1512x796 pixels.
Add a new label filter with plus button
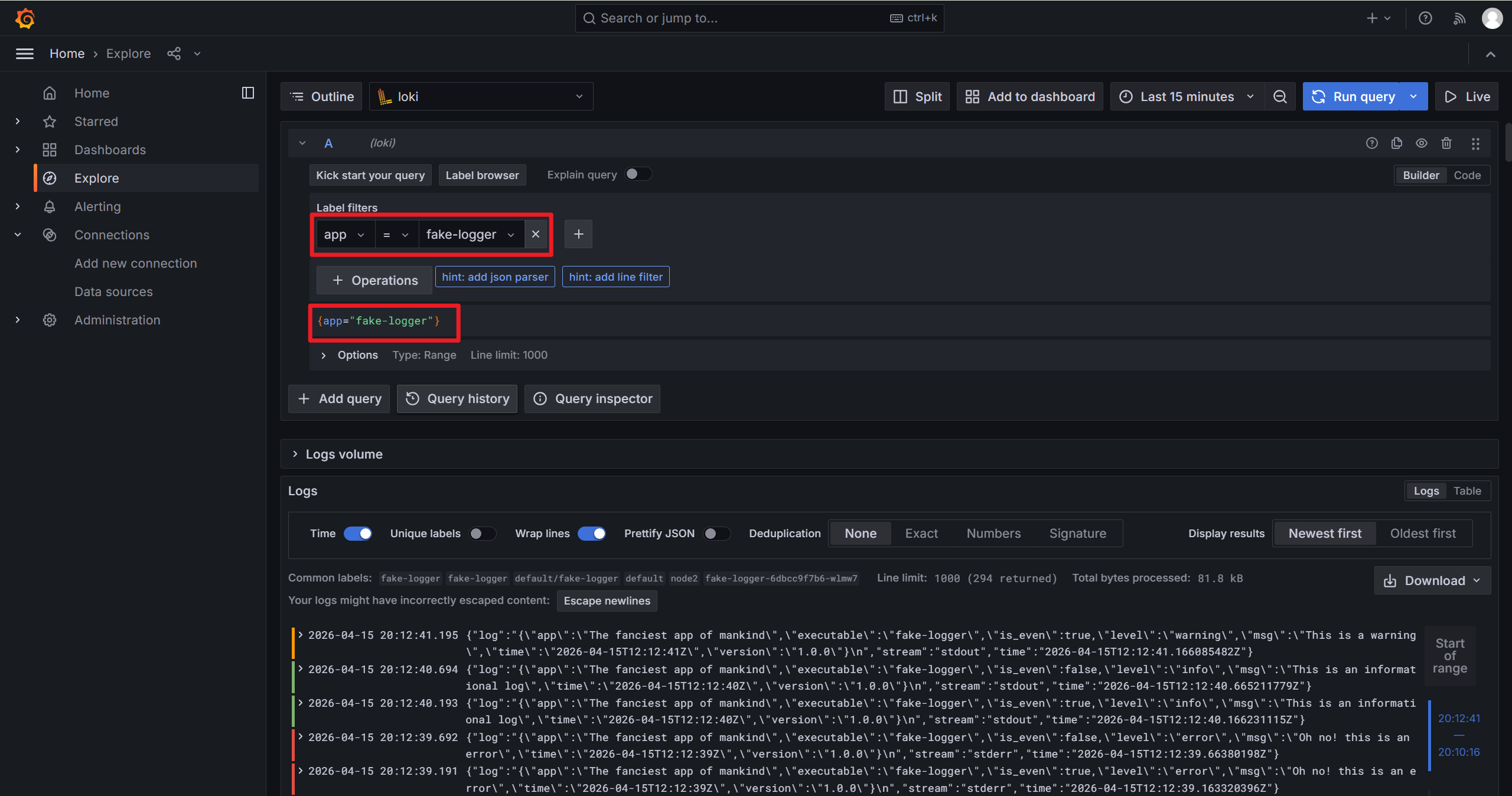point(579,235)
